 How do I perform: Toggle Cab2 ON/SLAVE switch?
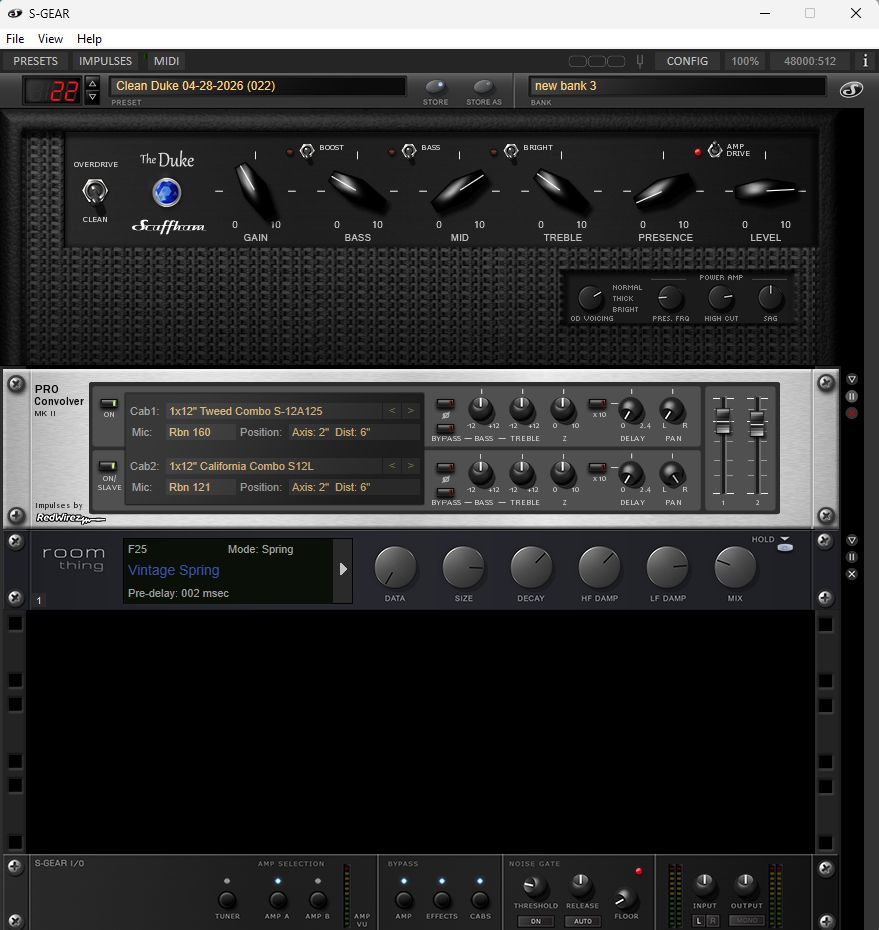(x=109, y=466)
